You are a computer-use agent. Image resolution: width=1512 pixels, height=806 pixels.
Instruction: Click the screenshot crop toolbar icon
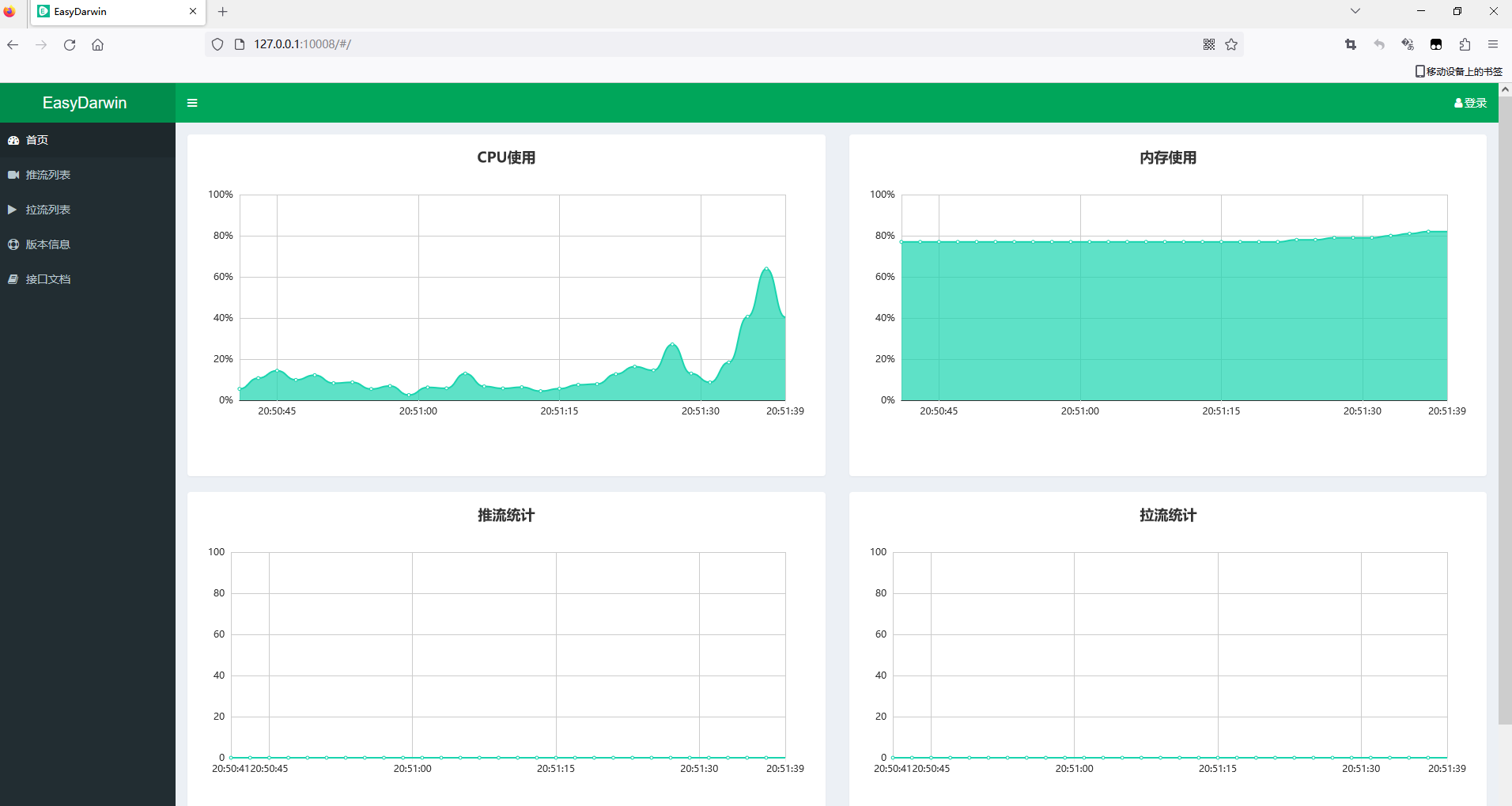(x=1351, y=44)
